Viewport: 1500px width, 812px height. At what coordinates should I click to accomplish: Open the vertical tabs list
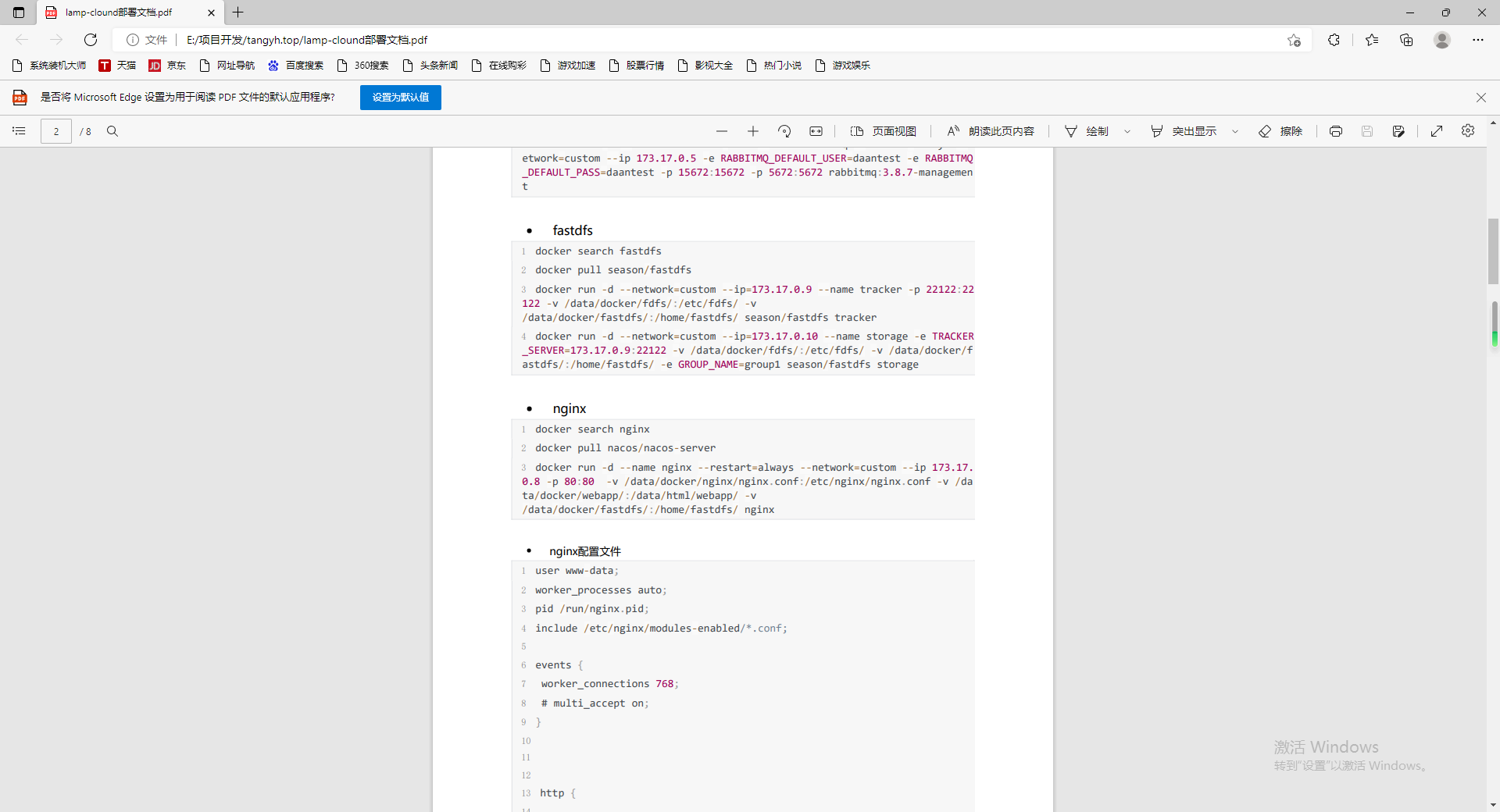pos(17,12)
